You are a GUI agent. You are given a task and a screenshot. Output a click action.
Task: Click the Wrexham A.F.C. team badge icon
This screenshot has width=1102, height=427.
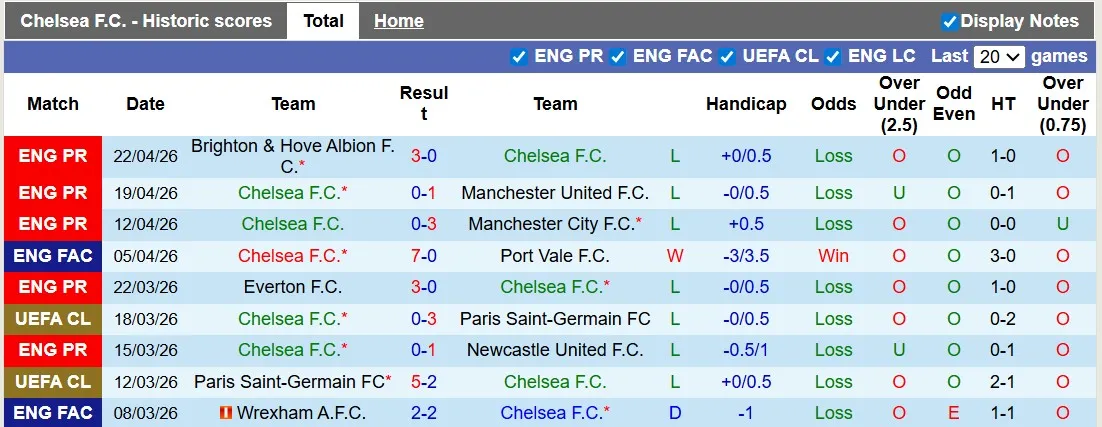coord(226,413)
